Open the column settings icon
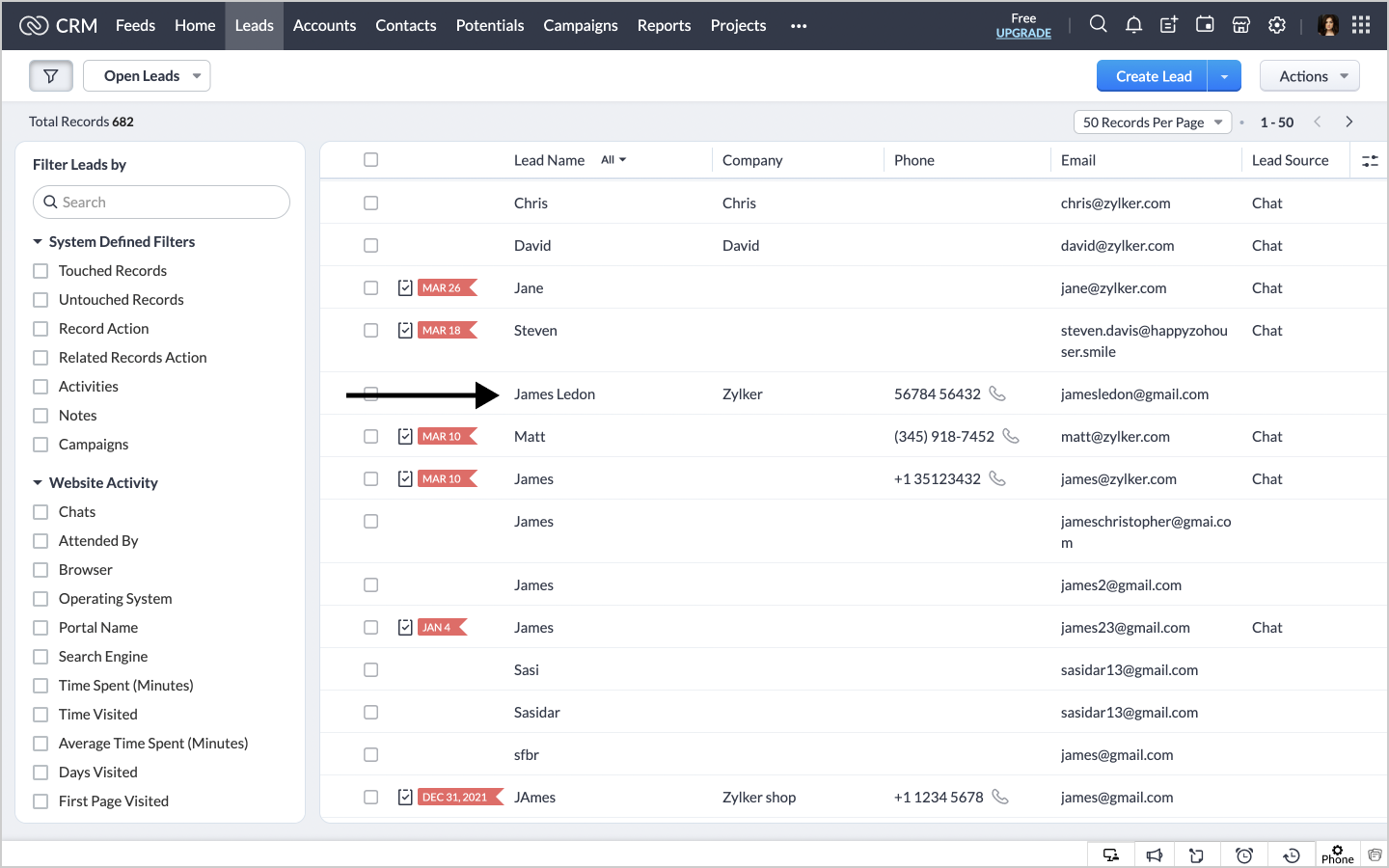1389x868 pixels. coord(1370,161)
